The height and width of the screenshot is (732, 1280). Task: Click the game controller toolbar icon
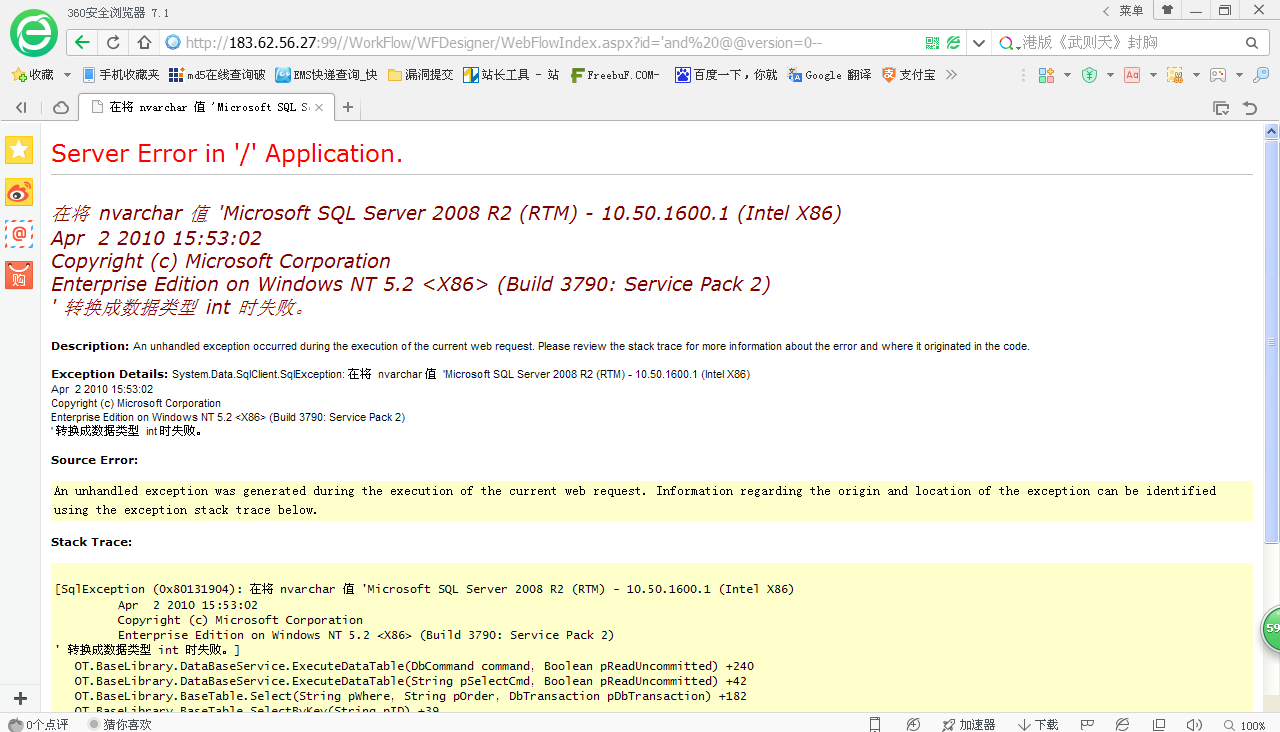(x=1218, y=75)
